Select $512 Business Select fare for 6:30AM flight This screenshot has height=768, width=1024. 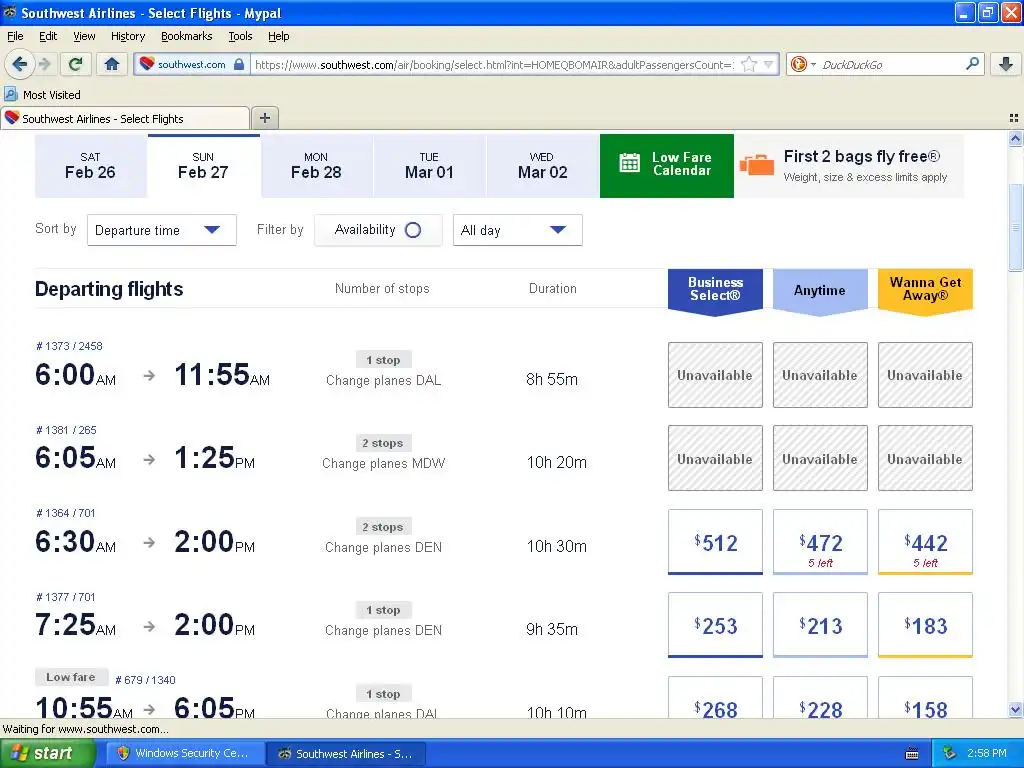[715, 542]
